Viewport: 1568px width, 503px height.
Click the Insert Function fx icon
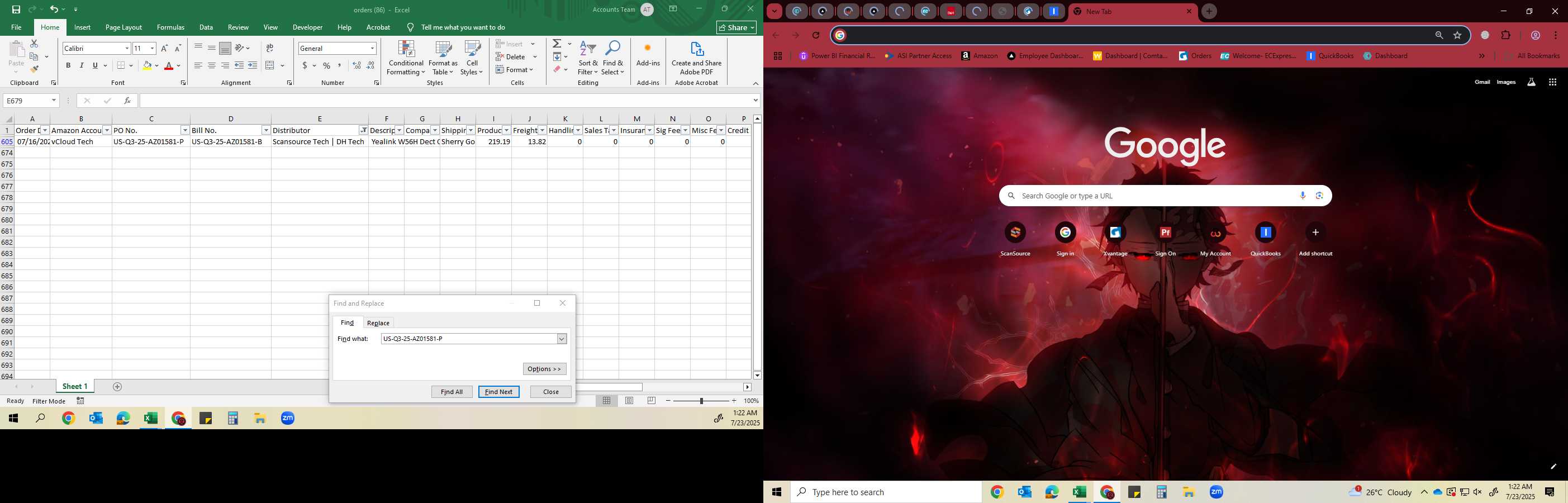127,101
